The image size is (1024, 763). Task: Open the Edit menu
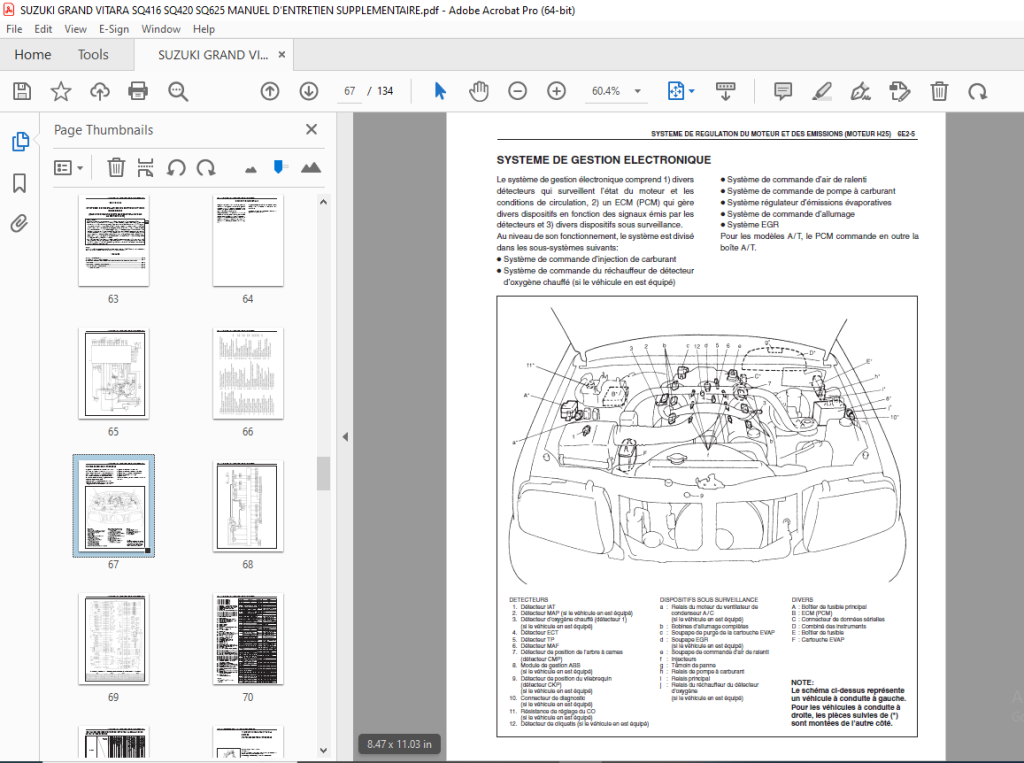43,29
